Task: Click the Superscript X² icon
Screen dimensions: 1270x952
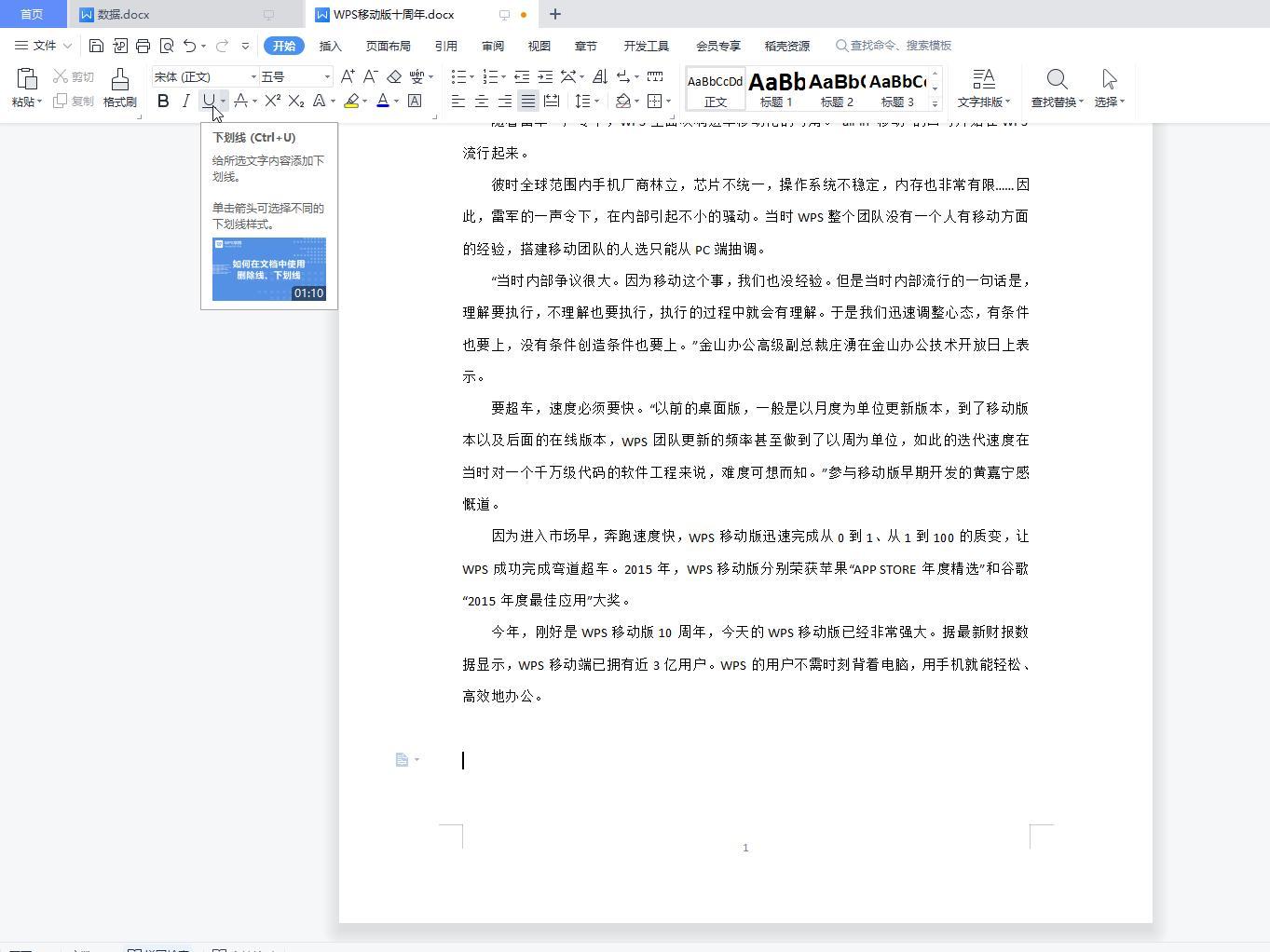Action: tap(272, 101)
